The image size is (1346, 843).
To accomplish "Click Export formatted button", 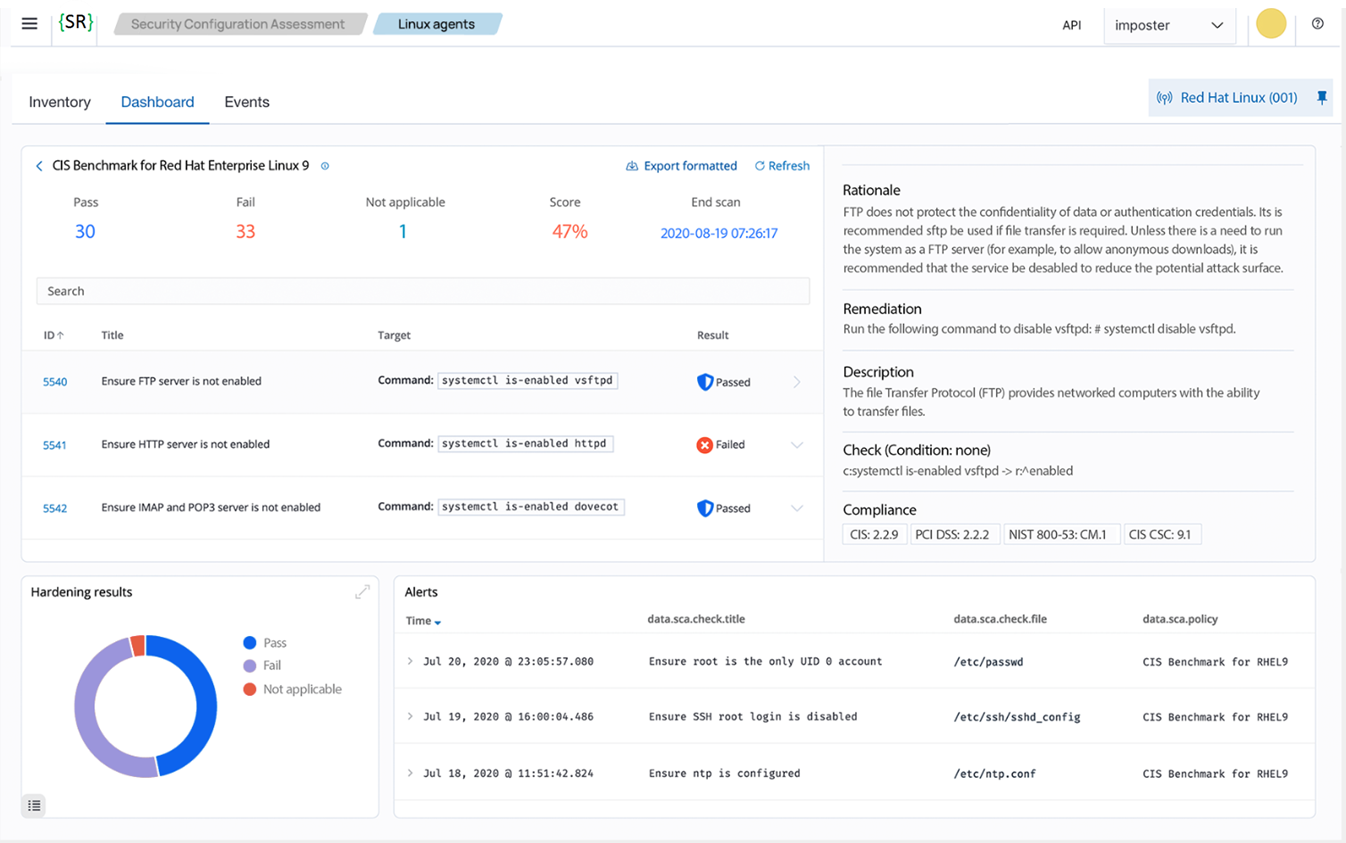I will pos(681,166).
